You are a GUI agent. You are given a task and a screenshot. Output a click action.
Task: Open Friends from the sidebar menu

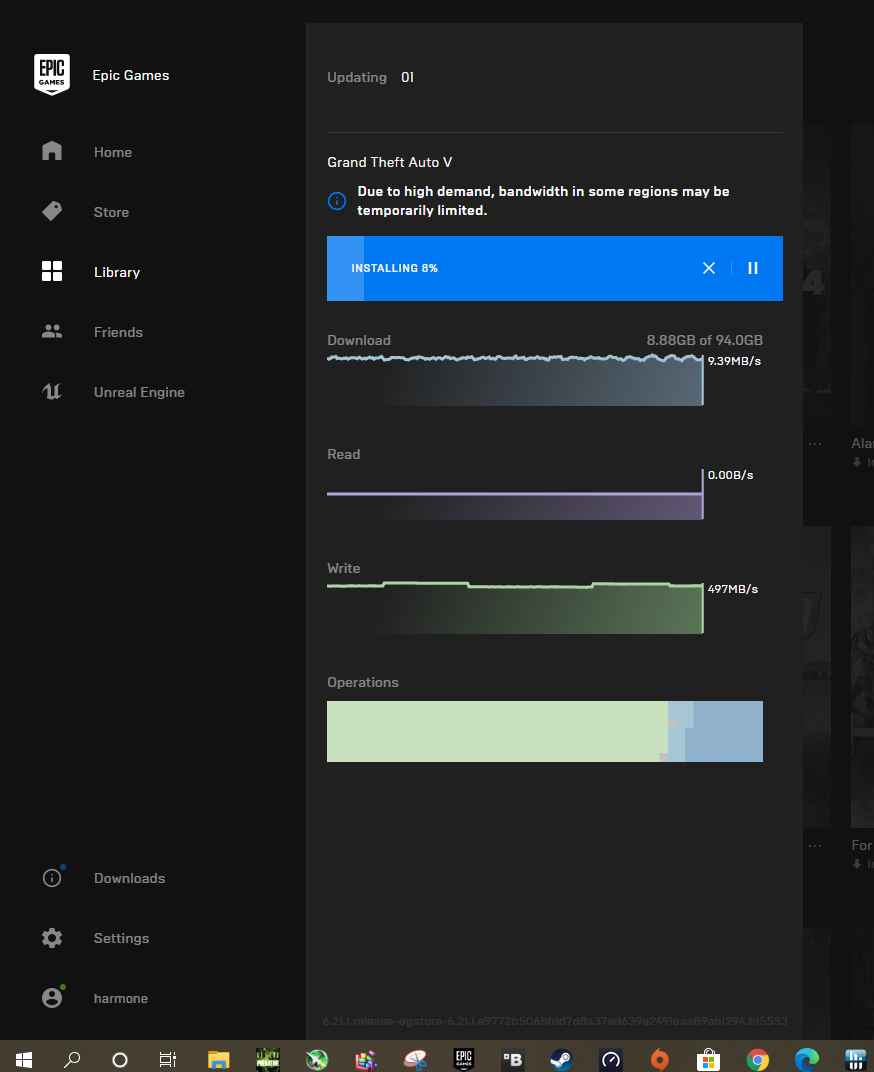[x=118, y=332]
